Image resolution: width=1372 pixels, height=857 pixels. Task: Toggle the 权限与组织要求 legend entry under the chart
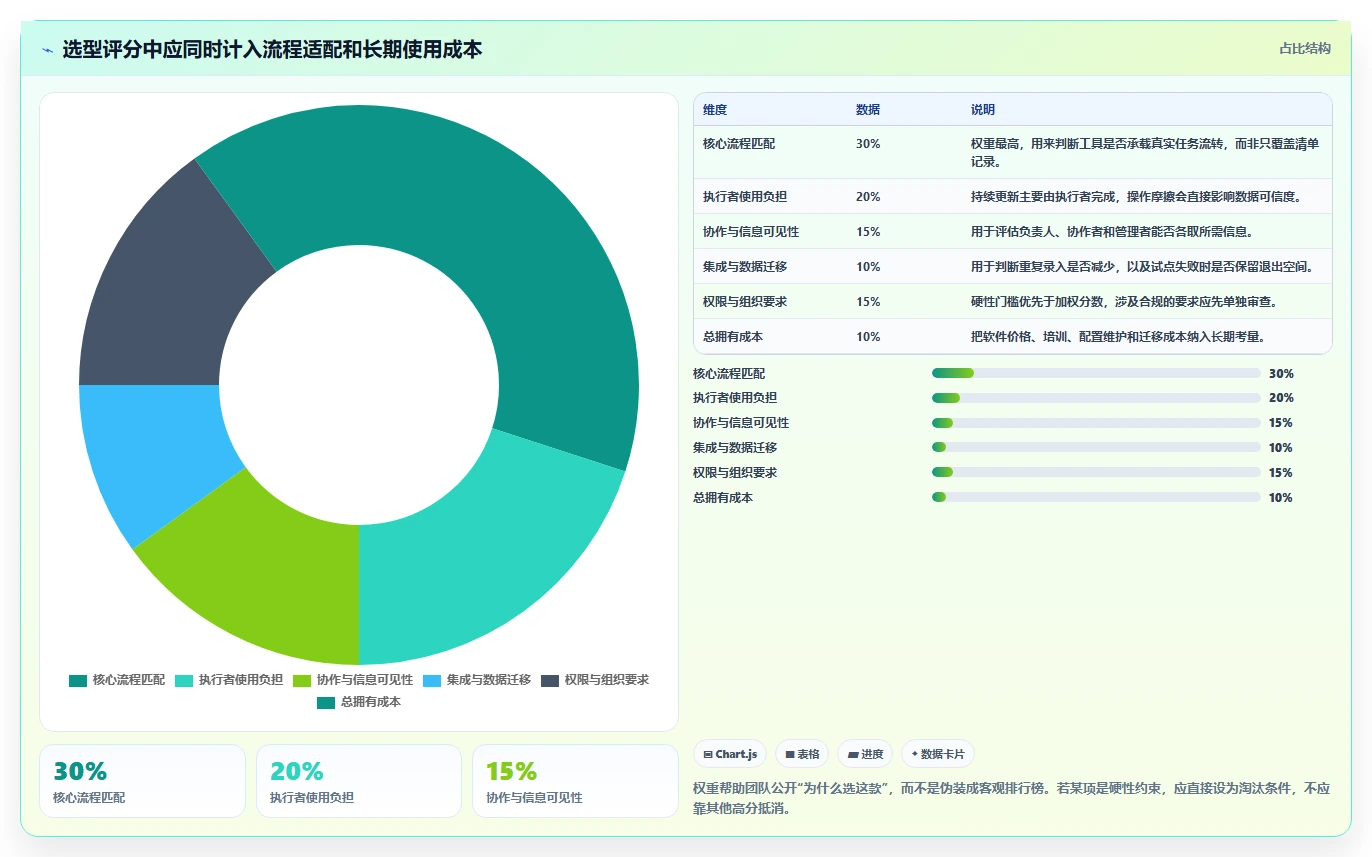point(595,680)
